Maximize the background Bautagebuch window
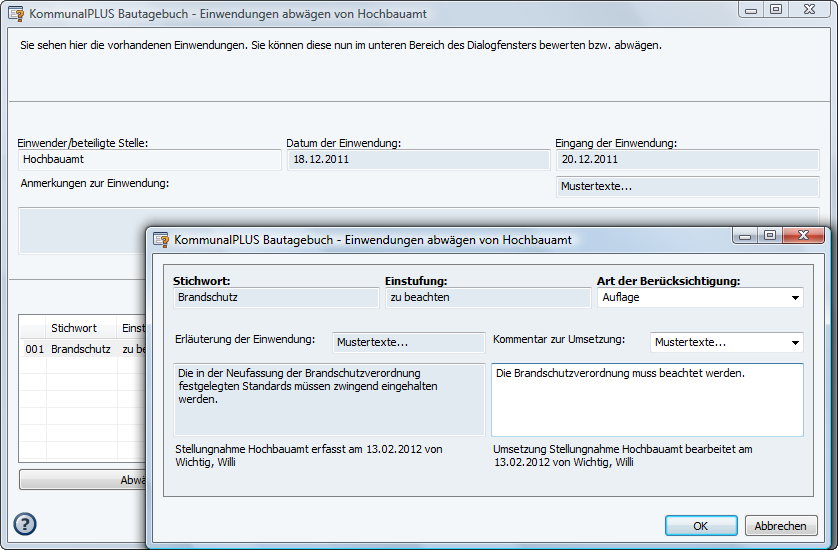Screen dimensions: 838x550 pos(775,9)
